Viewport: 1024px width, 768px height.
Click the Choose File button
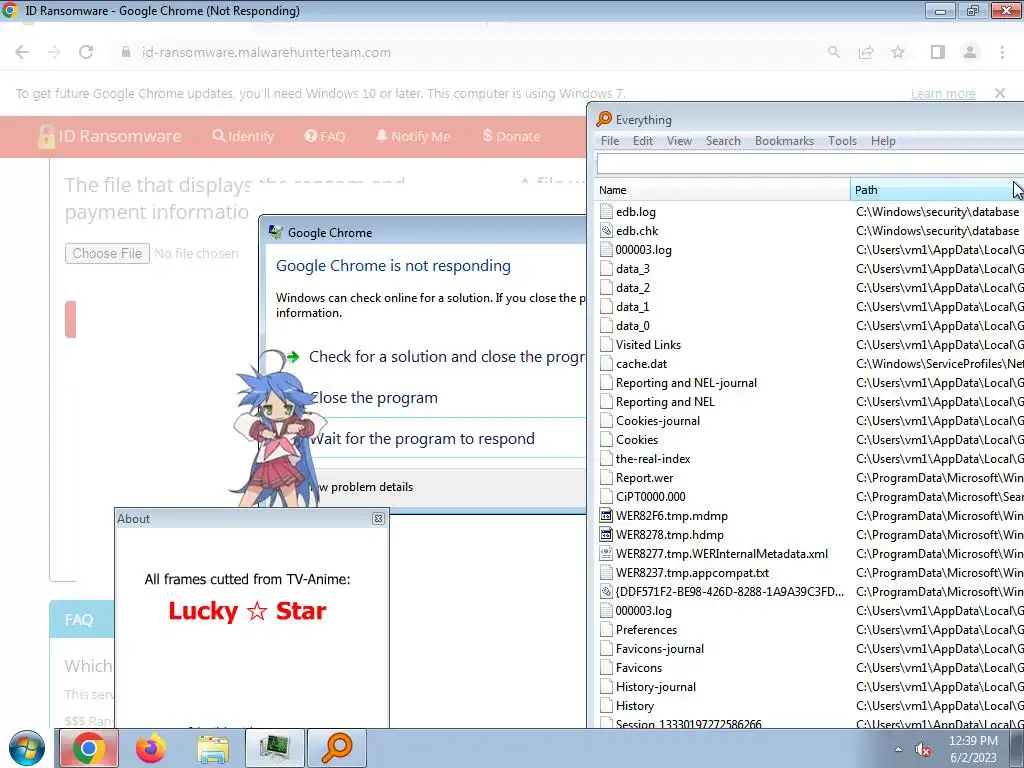pos(107,253)
